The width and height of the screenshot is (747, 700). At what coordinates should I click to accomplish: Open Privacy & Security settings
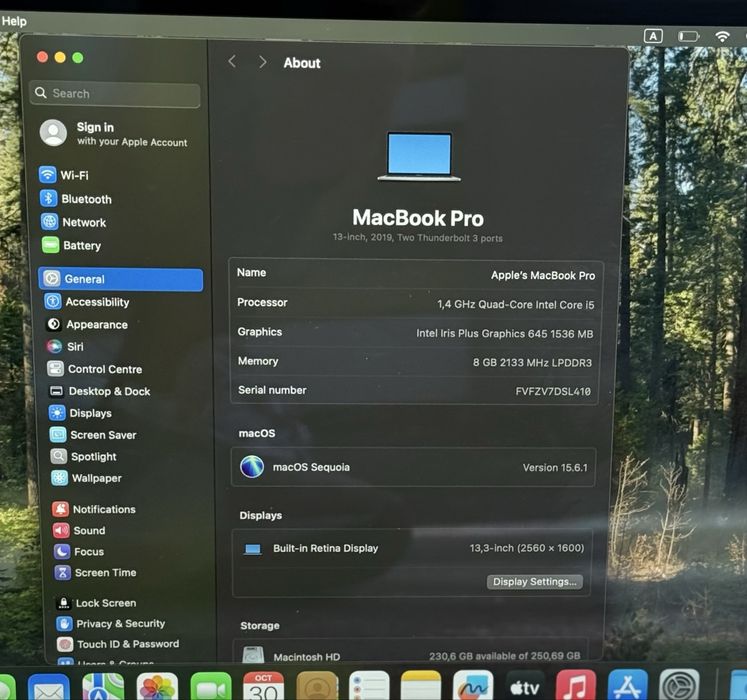(111, 623)
